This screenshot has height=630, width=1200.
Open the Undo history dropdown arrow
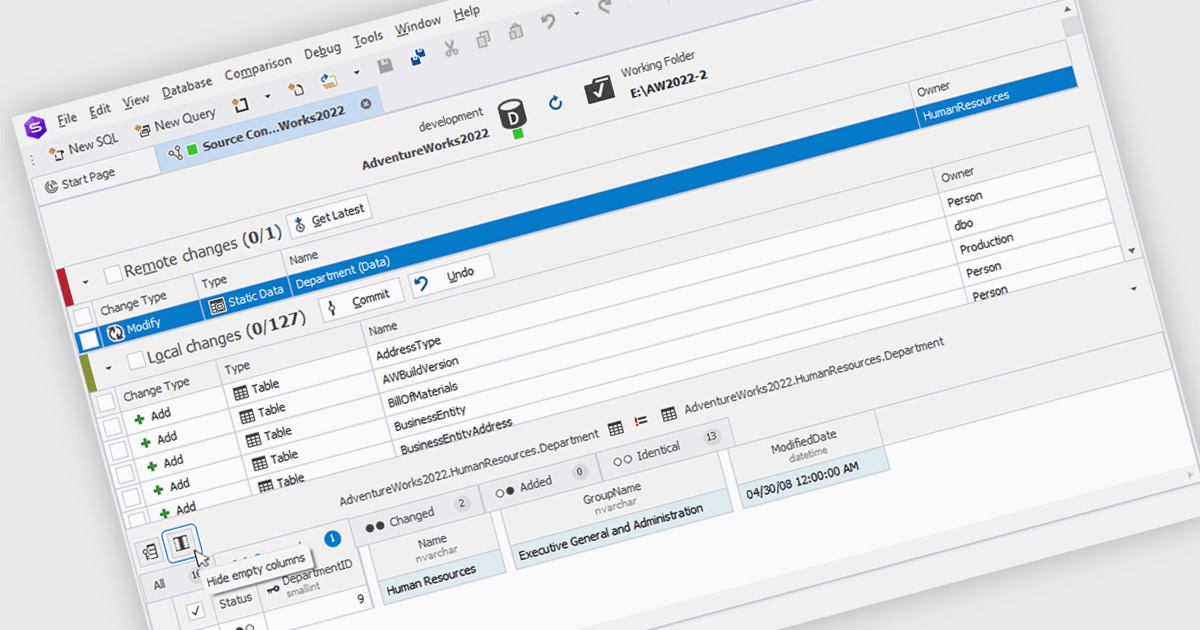[x=577, y=15]
